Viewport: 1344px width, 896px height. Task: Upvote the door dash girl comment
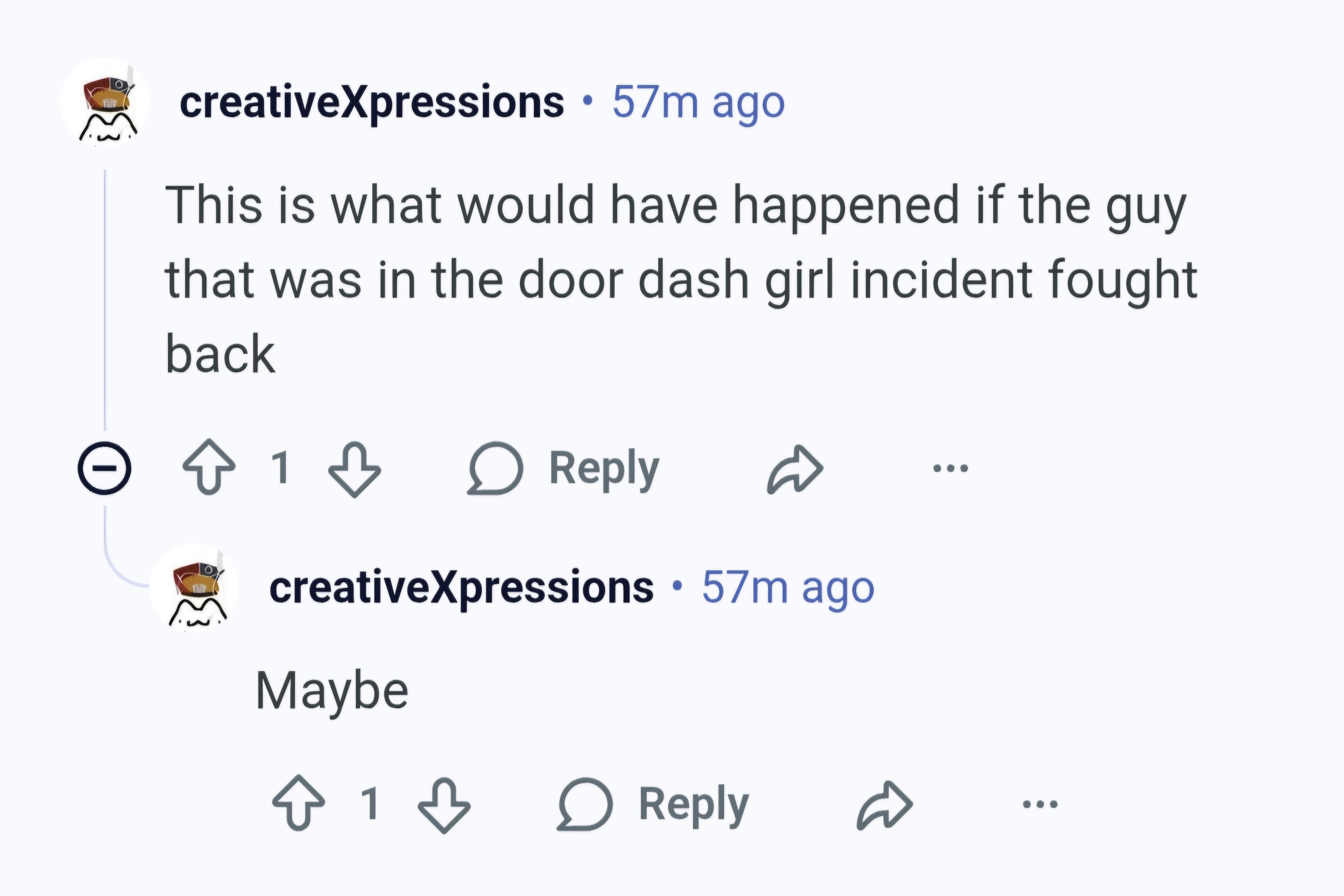tap(208, 467)
